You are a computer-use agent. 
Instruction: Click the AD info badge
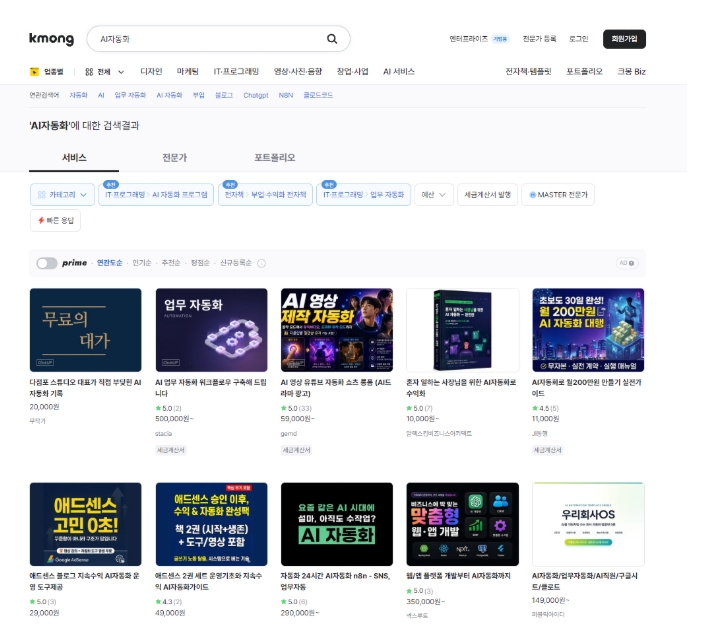pyautogui.click(x=627, y=263)
